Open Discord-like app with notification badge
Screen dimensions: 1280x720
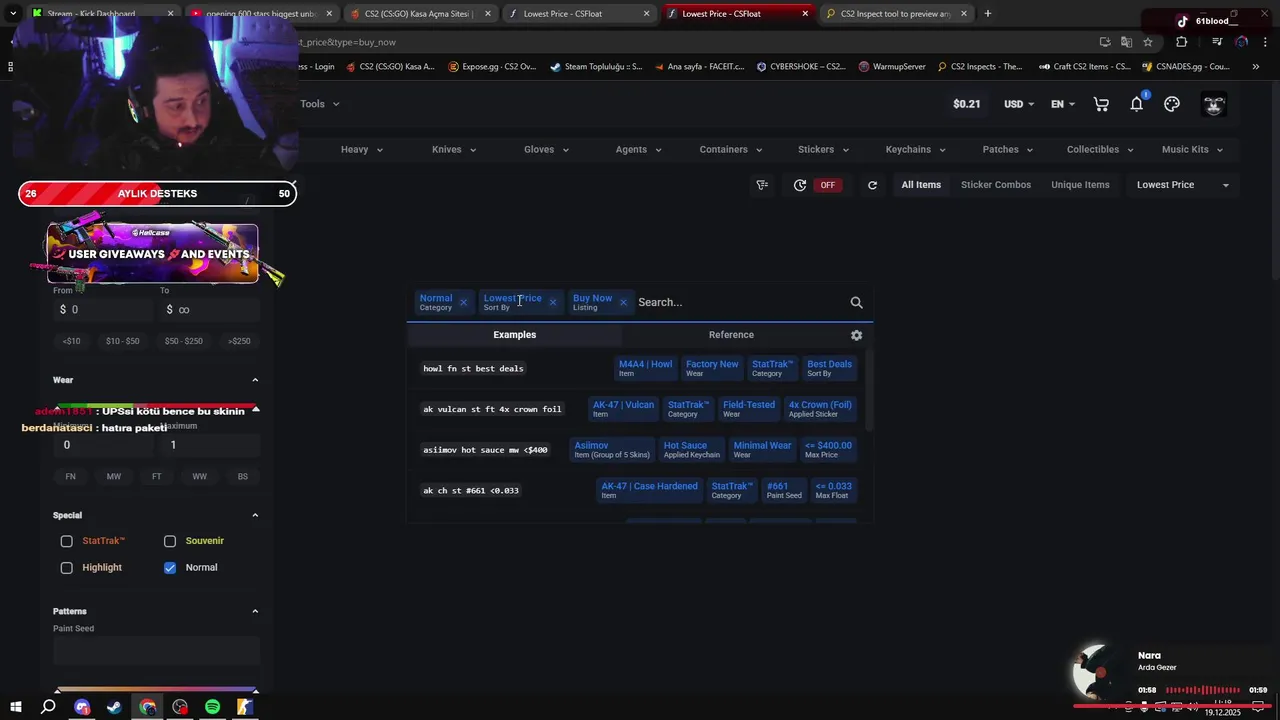(x=82, y=707)
